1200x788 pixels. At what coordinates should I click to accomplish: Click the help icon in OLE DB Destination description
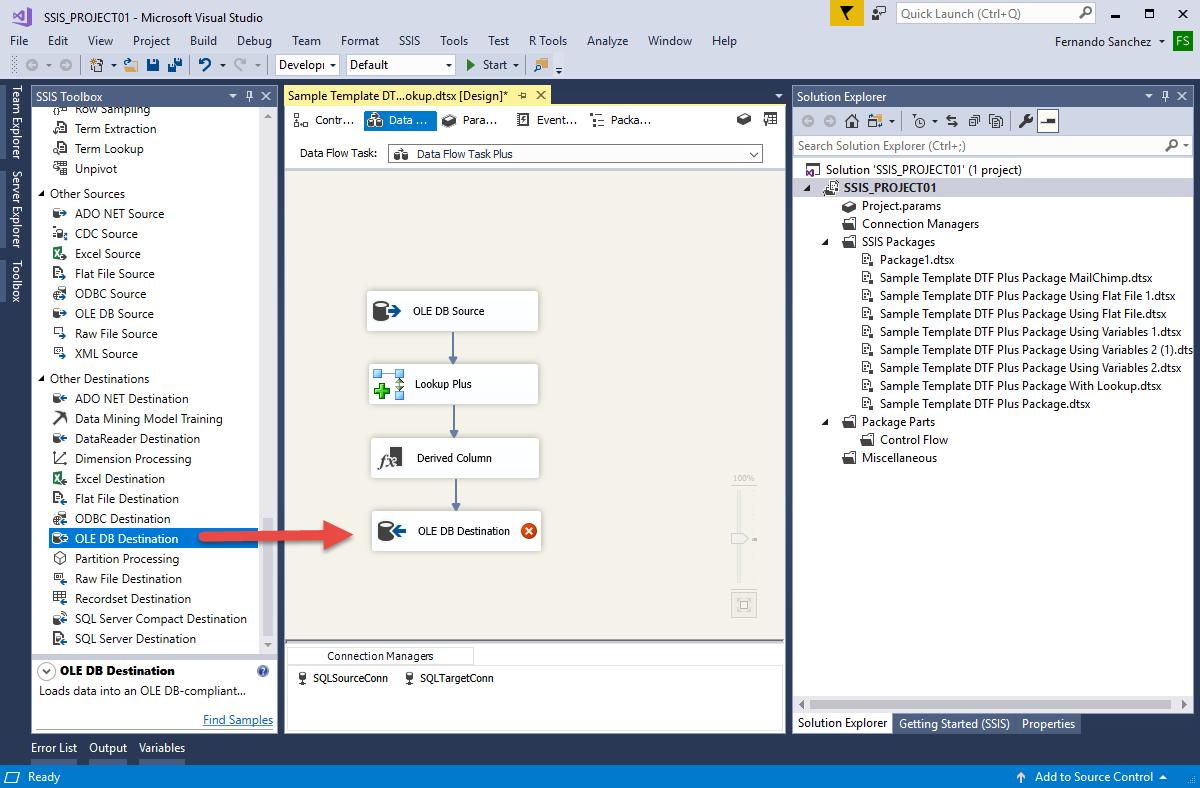tap(263, 671)
